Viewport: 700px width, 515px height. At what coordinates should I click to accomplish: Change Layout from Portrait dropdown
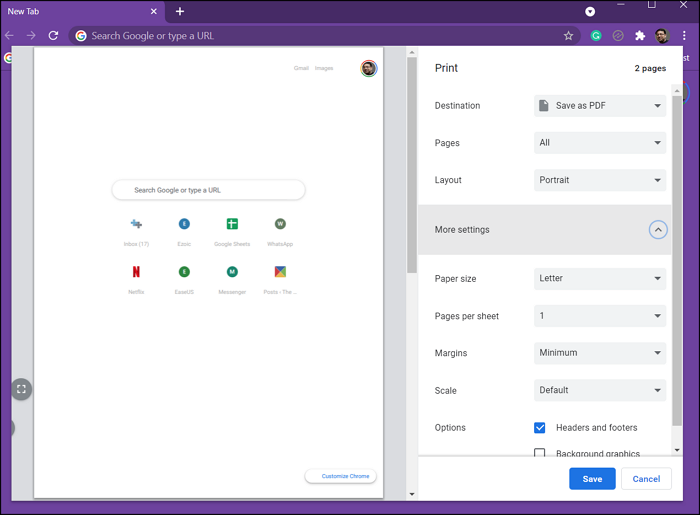(x=600, y=180)
